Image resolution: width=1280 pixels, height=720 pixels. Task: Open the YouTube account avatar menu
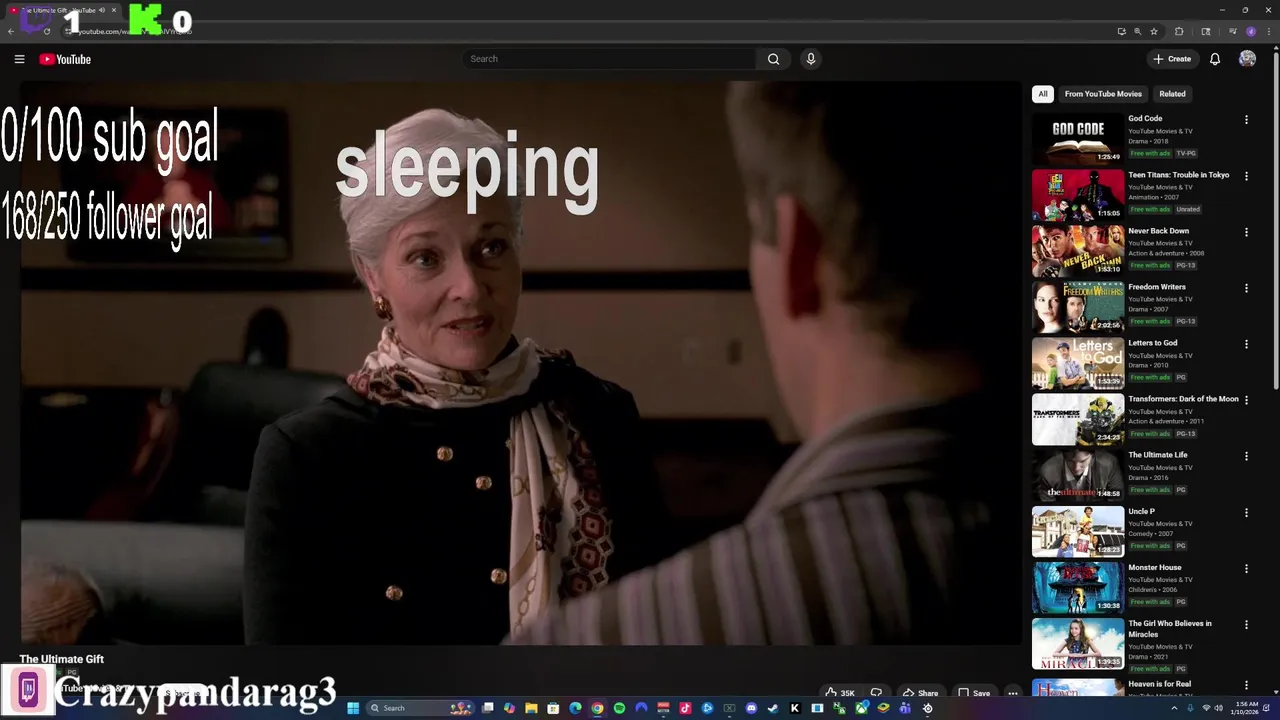(1247, 59)
